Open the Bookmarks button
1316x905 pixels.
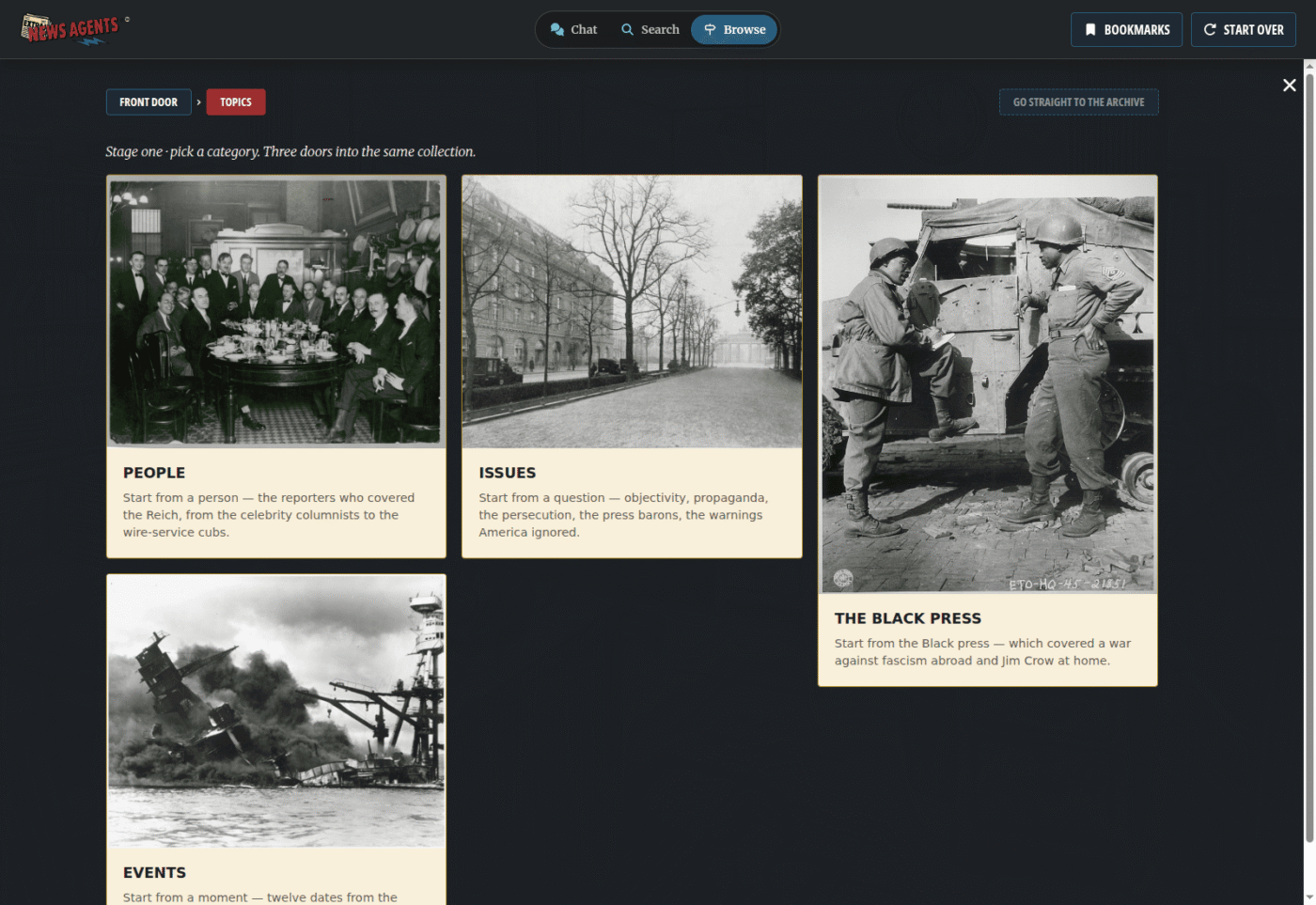1126,29
